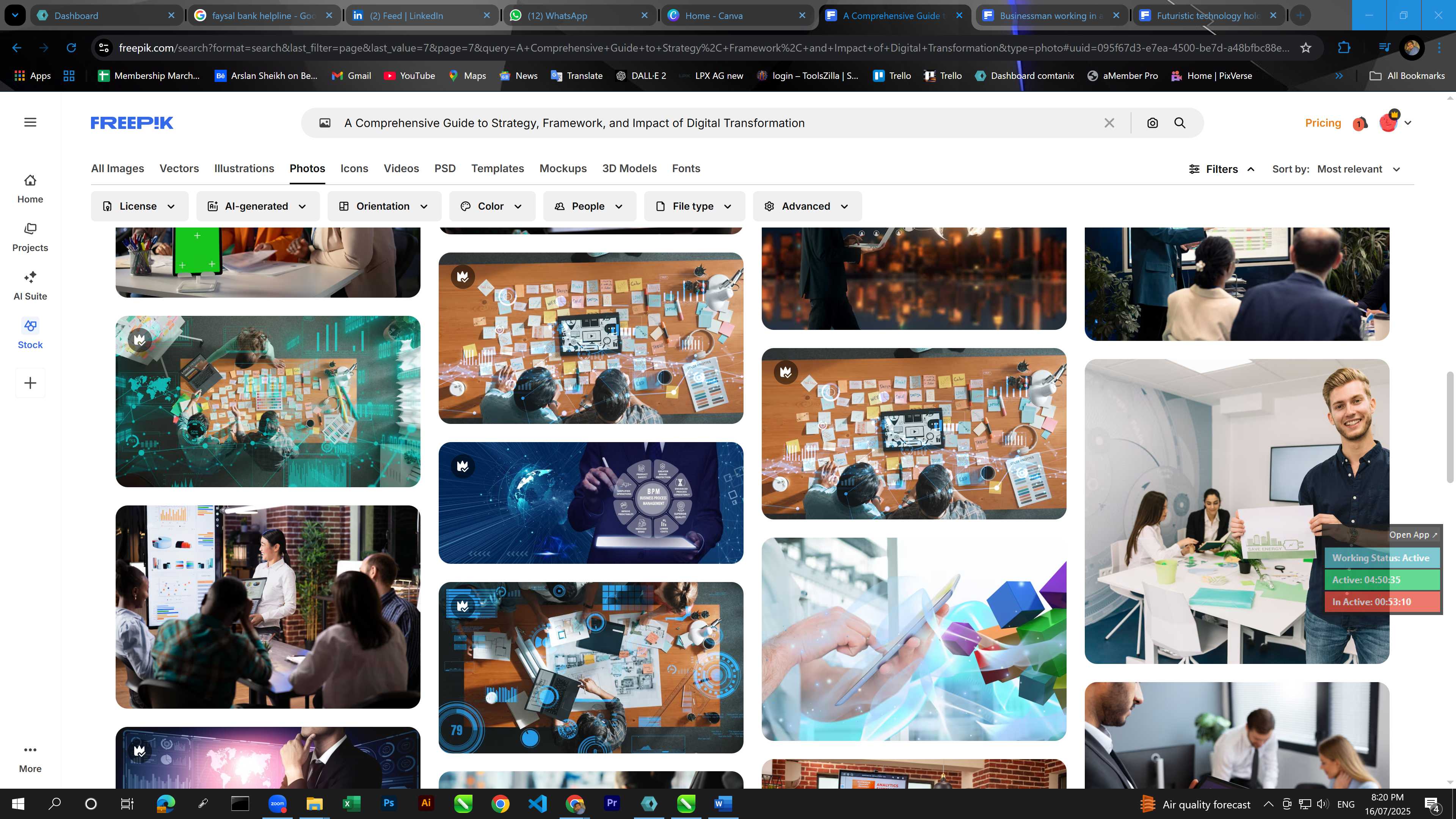The width and height of the screenshot is (1456, 819).
Task: Open the teal world map meeting photo
Action: click(x=268, y=401)
